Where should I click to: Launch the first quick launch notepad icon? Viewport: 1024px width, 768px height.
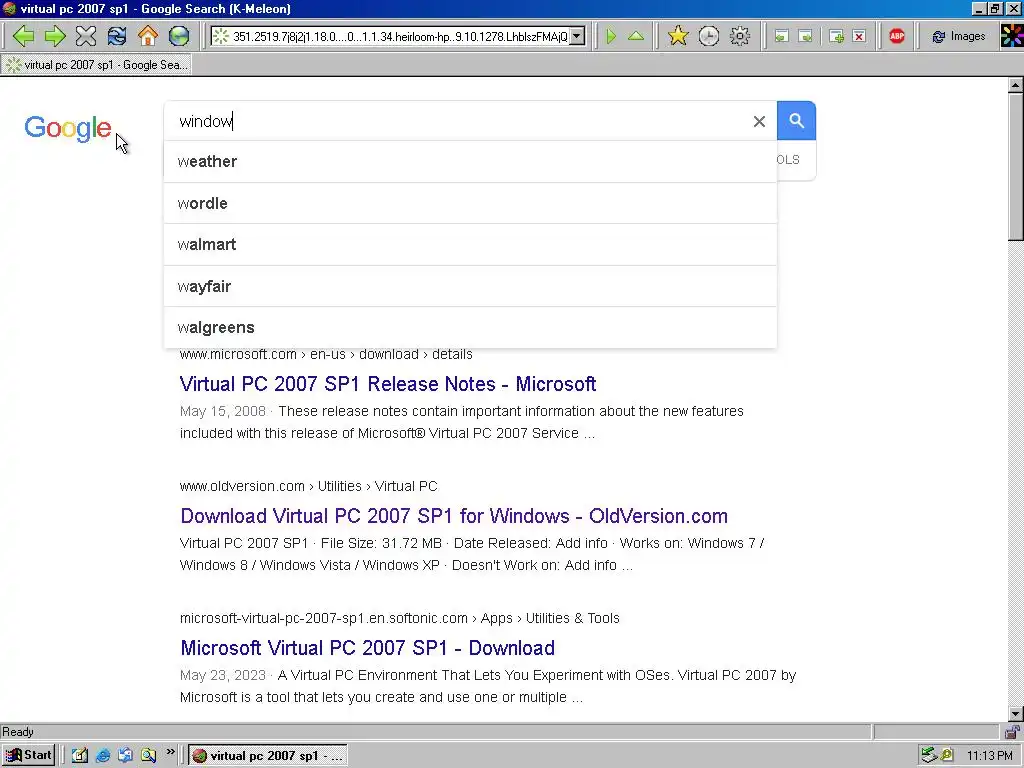coord(80,756)
